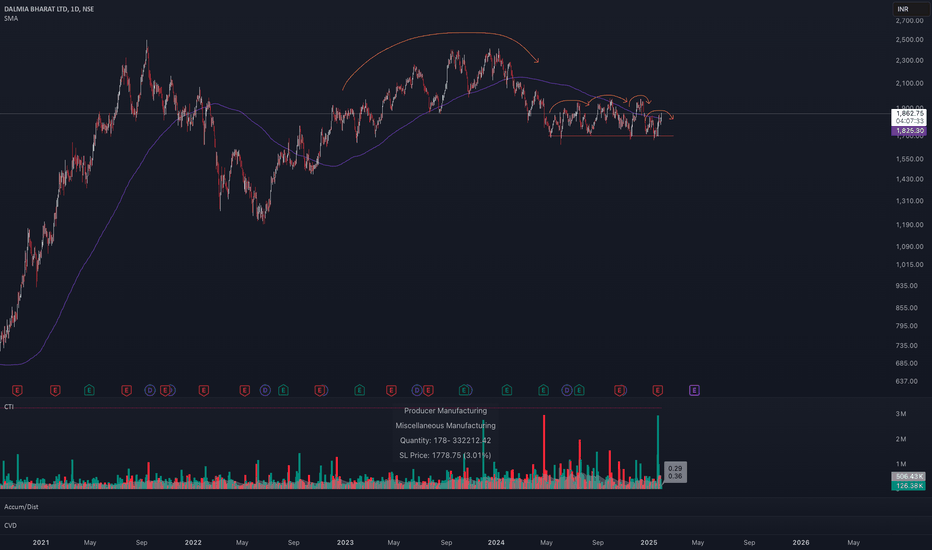
Task: Expand the CVD indicator pane
Action: [x=10, y=526]
